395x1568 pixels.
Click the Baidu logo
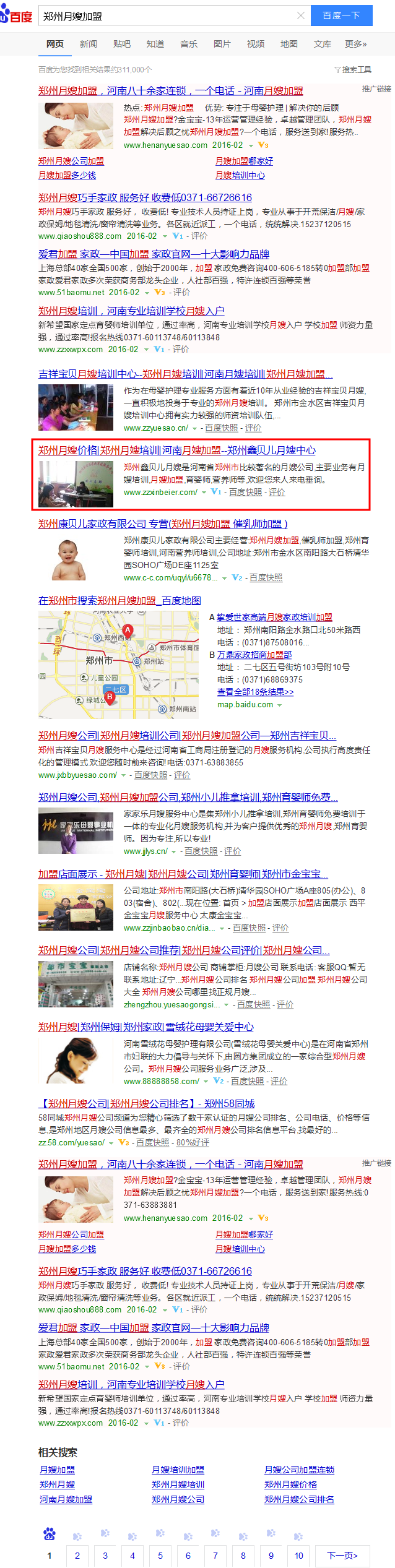[x=16, y=15]
